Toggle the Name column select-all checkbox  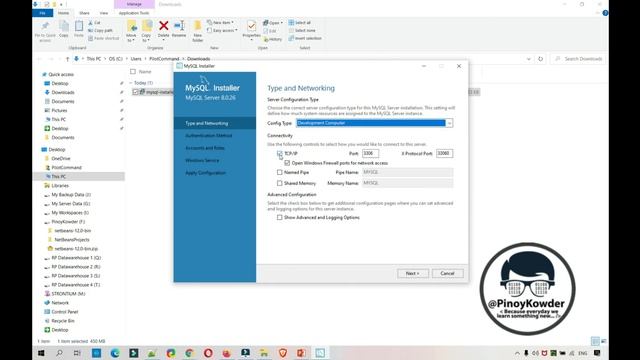133,71
